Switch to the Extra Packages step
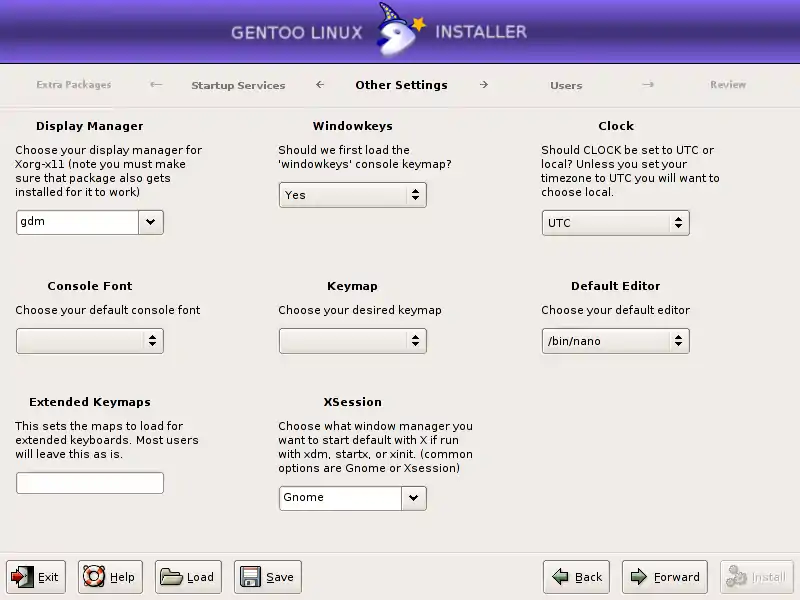Viewport: 800px width, 600px height. click(74, 85)
